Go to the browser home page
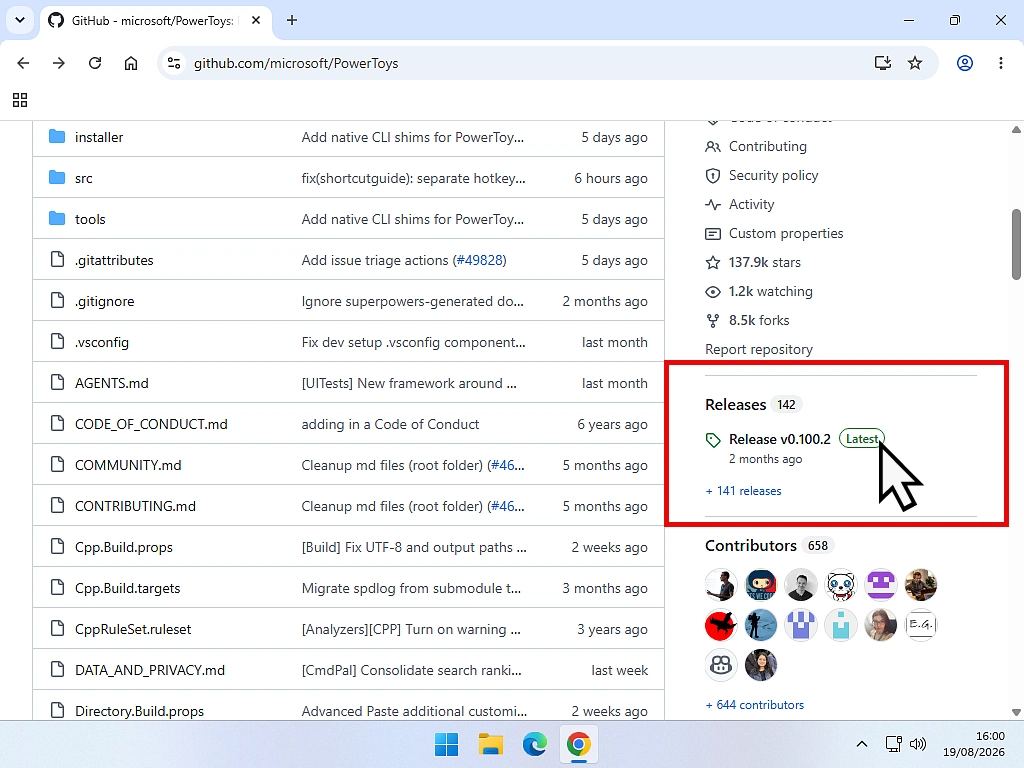 click(131, 63)
